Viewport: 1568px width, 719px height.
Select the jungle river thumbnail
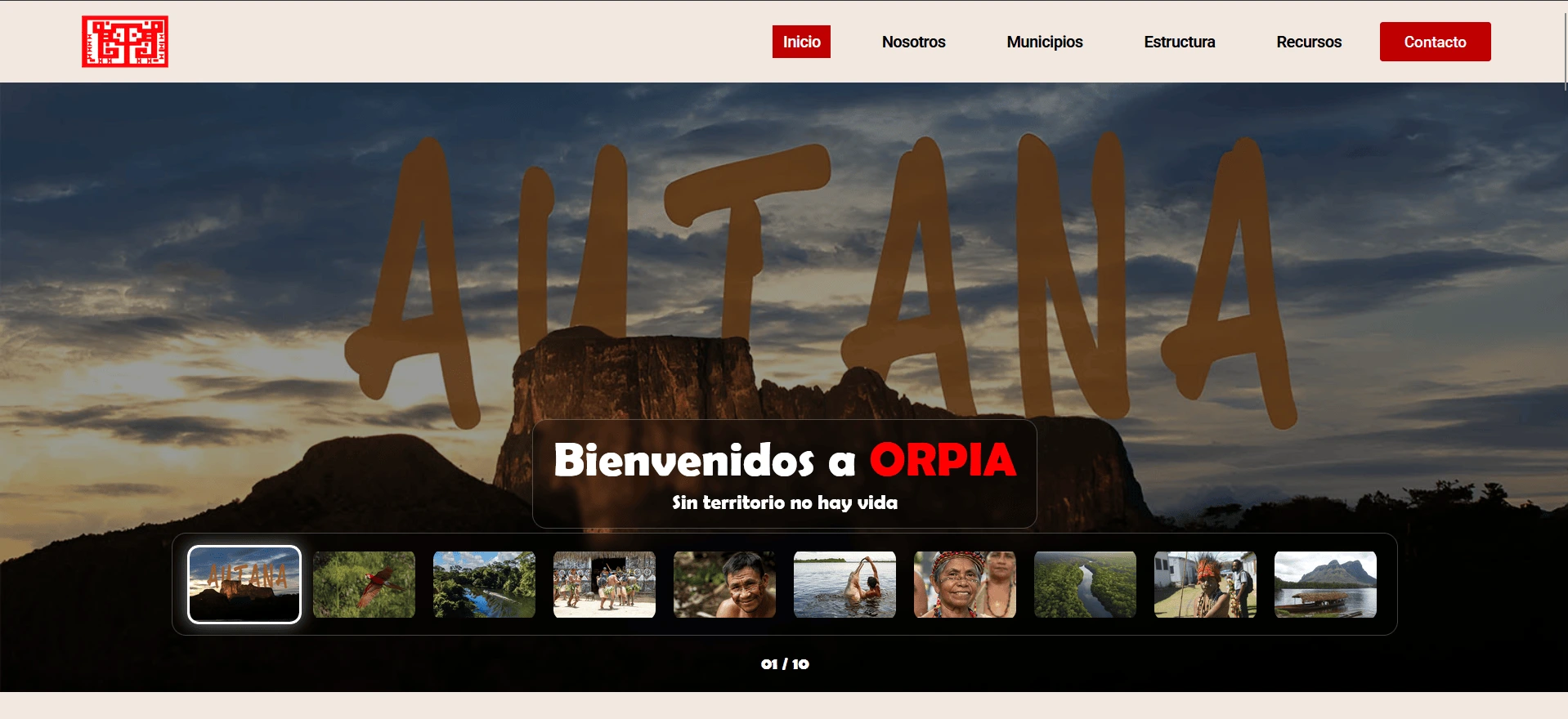[484, 584]
